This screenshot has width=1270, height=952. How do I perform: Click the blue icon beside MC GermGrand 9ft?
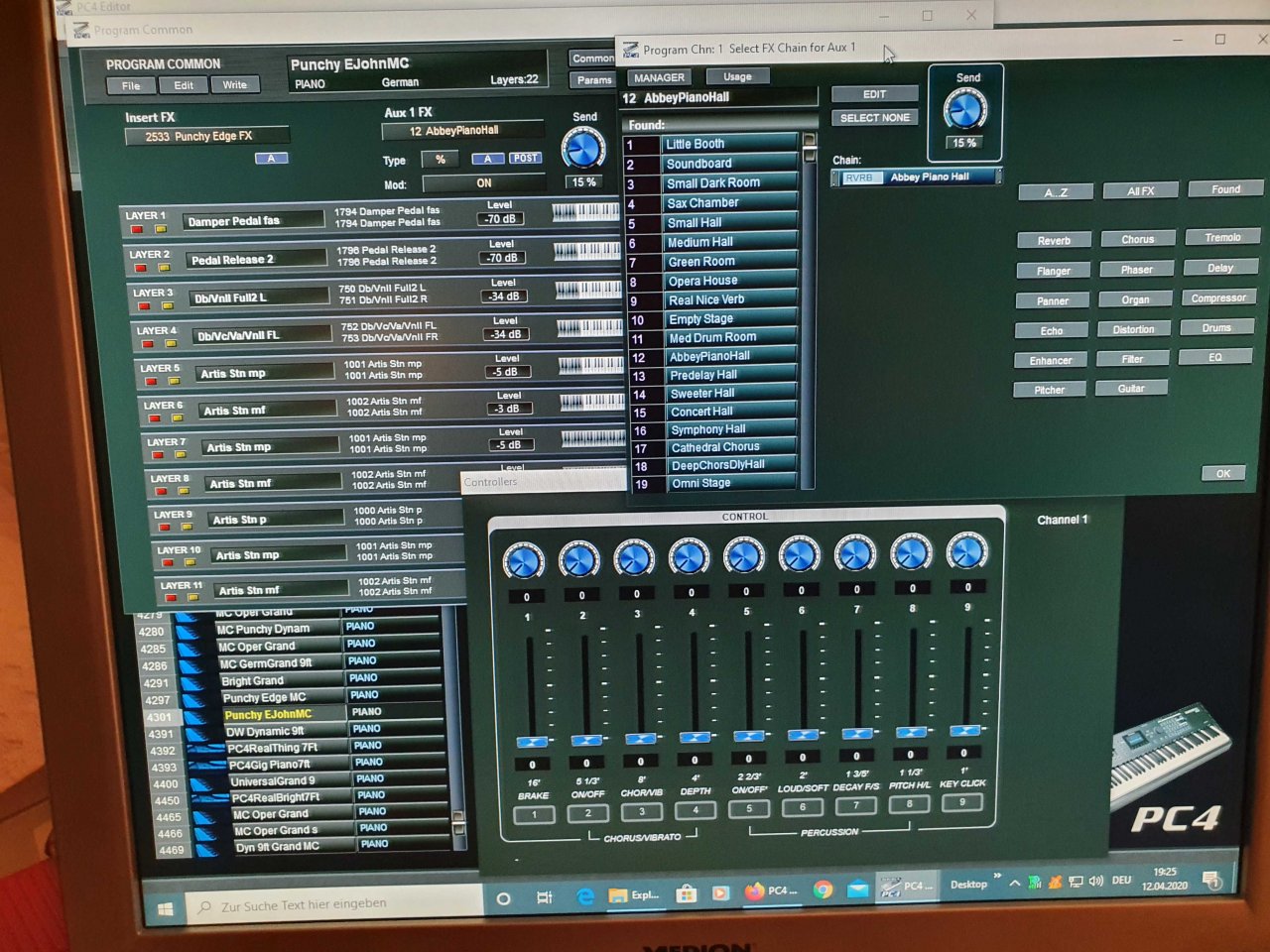[192, 664]
